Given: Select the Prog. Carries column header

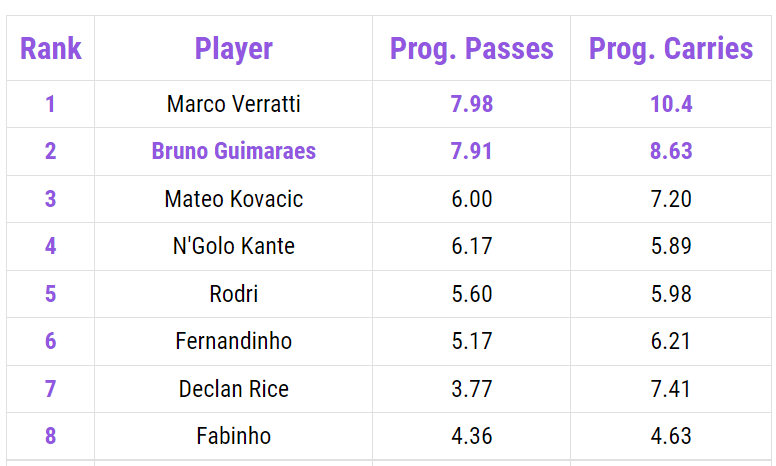Looking at the screenshot, I should 671,48.
